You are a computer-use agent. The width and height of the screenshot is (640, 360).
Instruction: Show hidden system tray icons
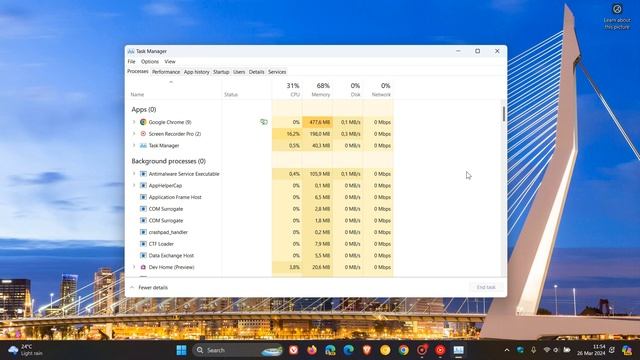coord(507,350)
